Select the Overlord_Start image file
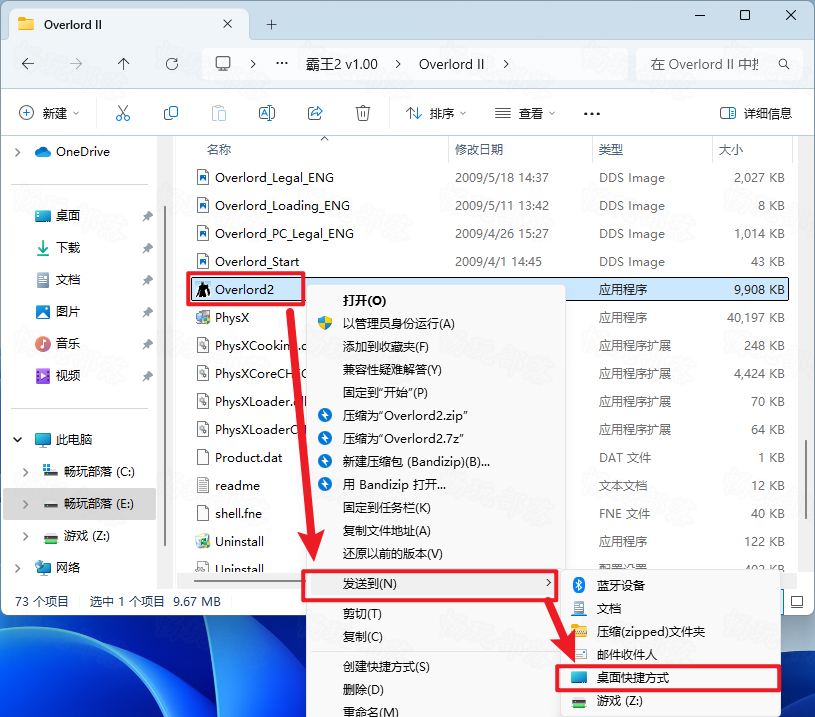The height and width of the screenshot is (717, 815). pyautogui.click(x=247, y=261)
